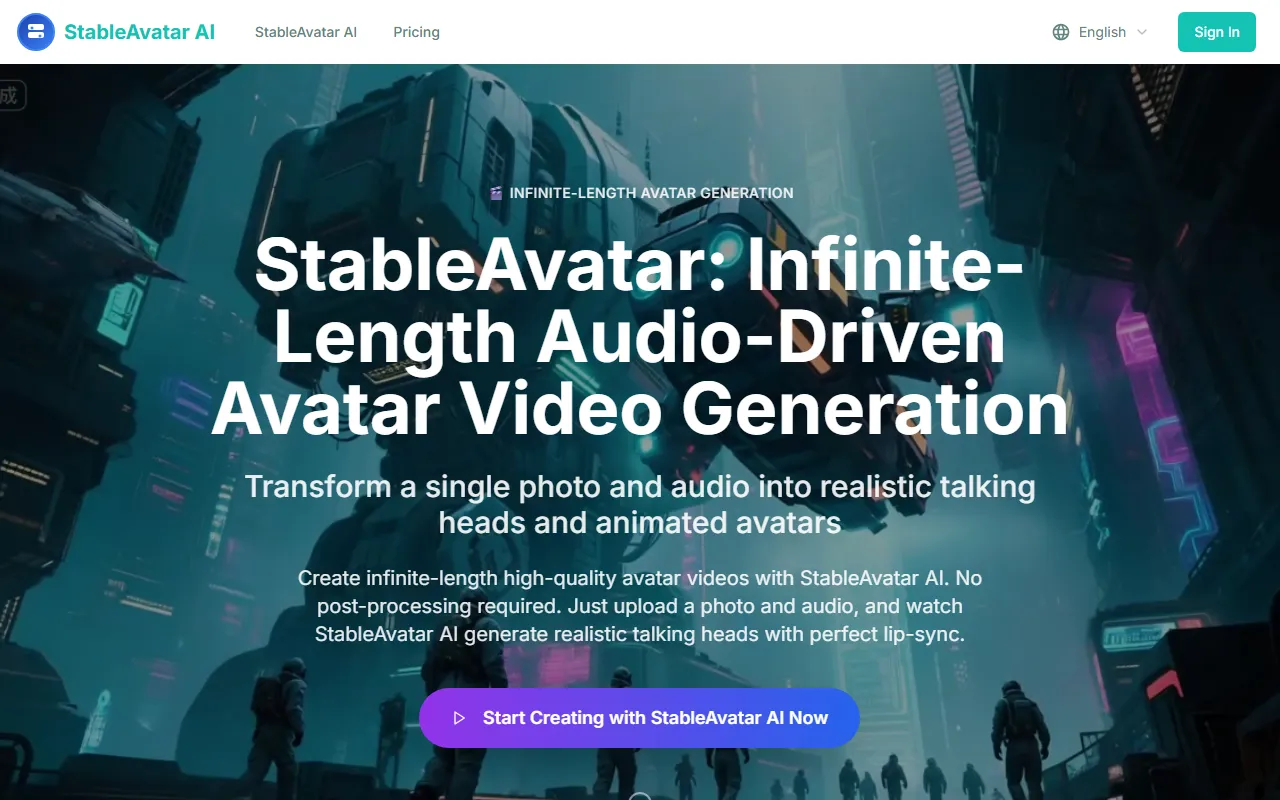Start Creating with StableAvatar AI Now

tap(639, 718)
